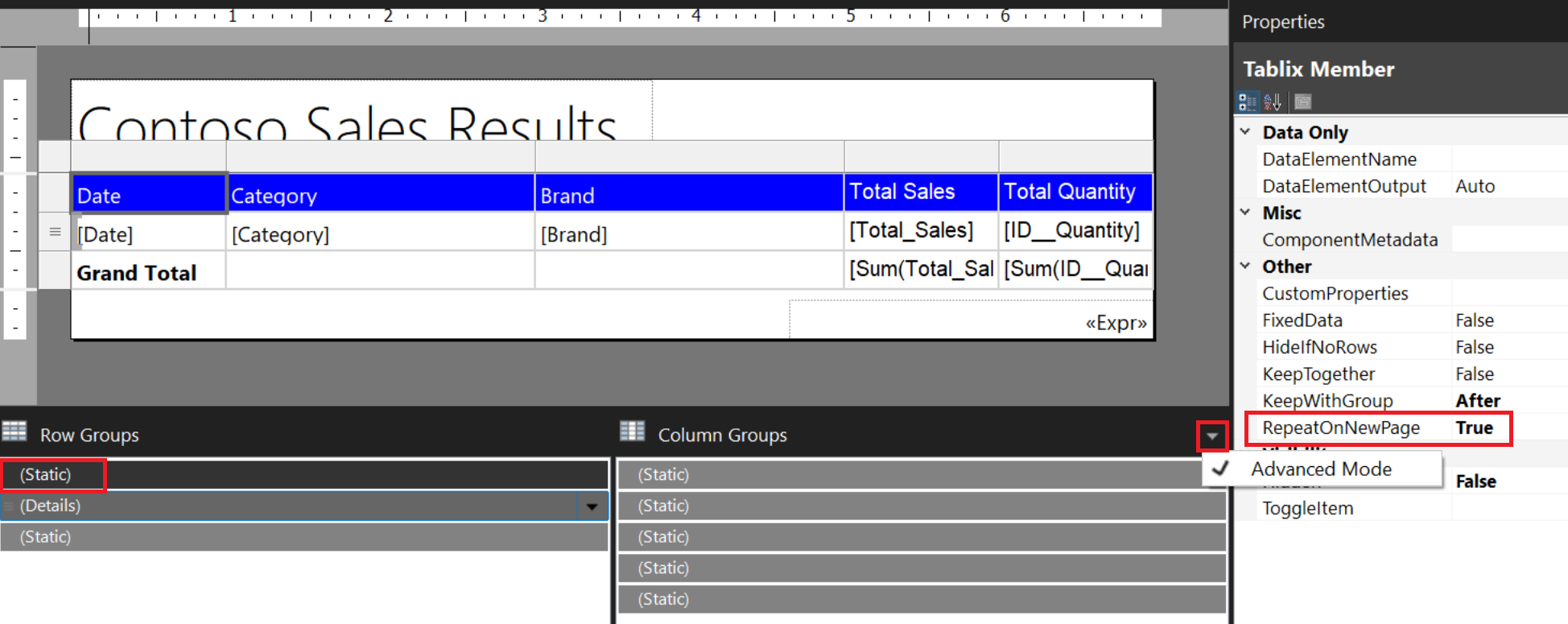Select the «Expr» text box
Screen dimensions: 1568x624
[x=972, y=320]
